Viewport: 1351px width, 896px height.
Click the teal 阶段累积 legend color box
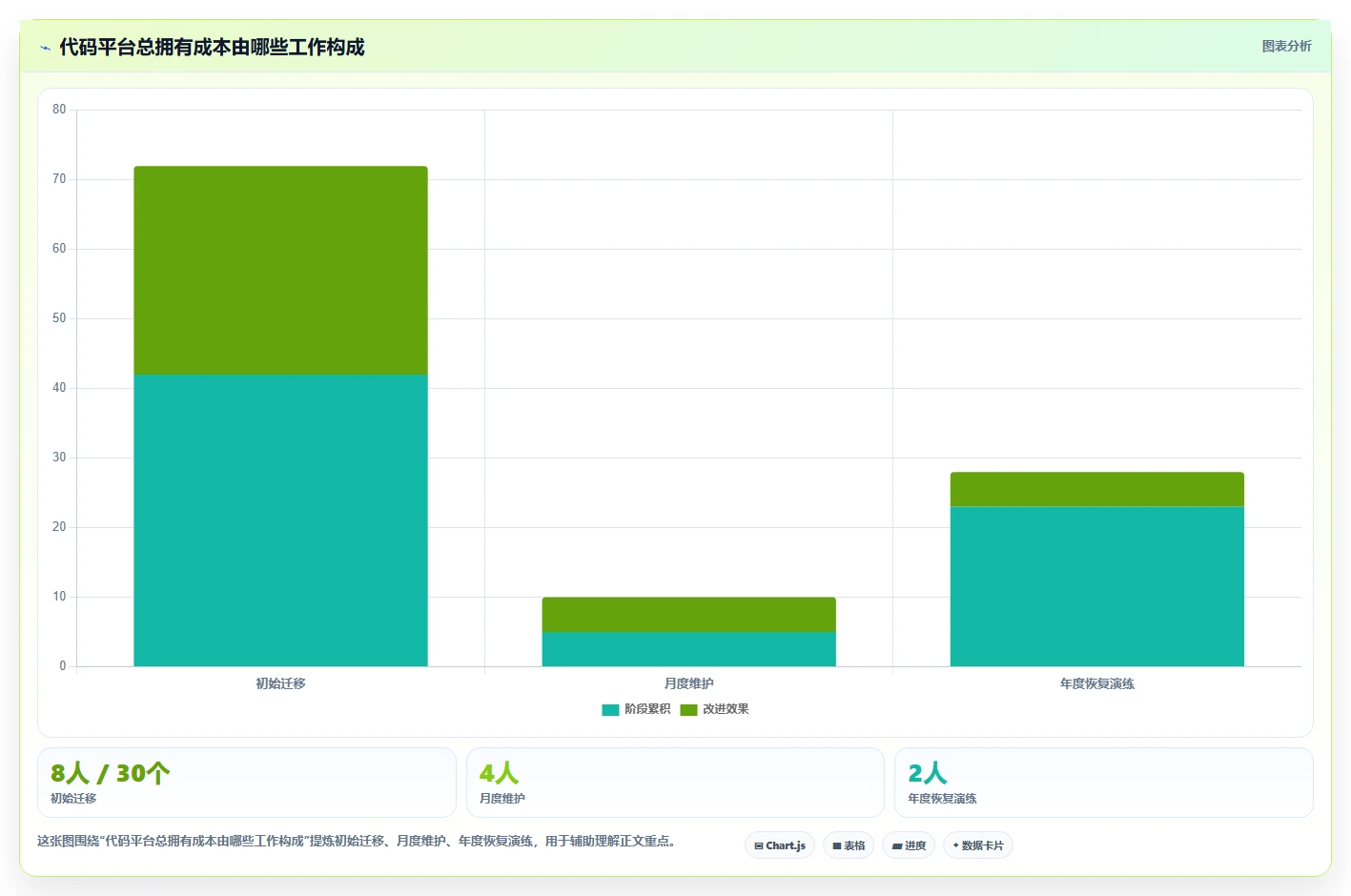click(610, 709)
